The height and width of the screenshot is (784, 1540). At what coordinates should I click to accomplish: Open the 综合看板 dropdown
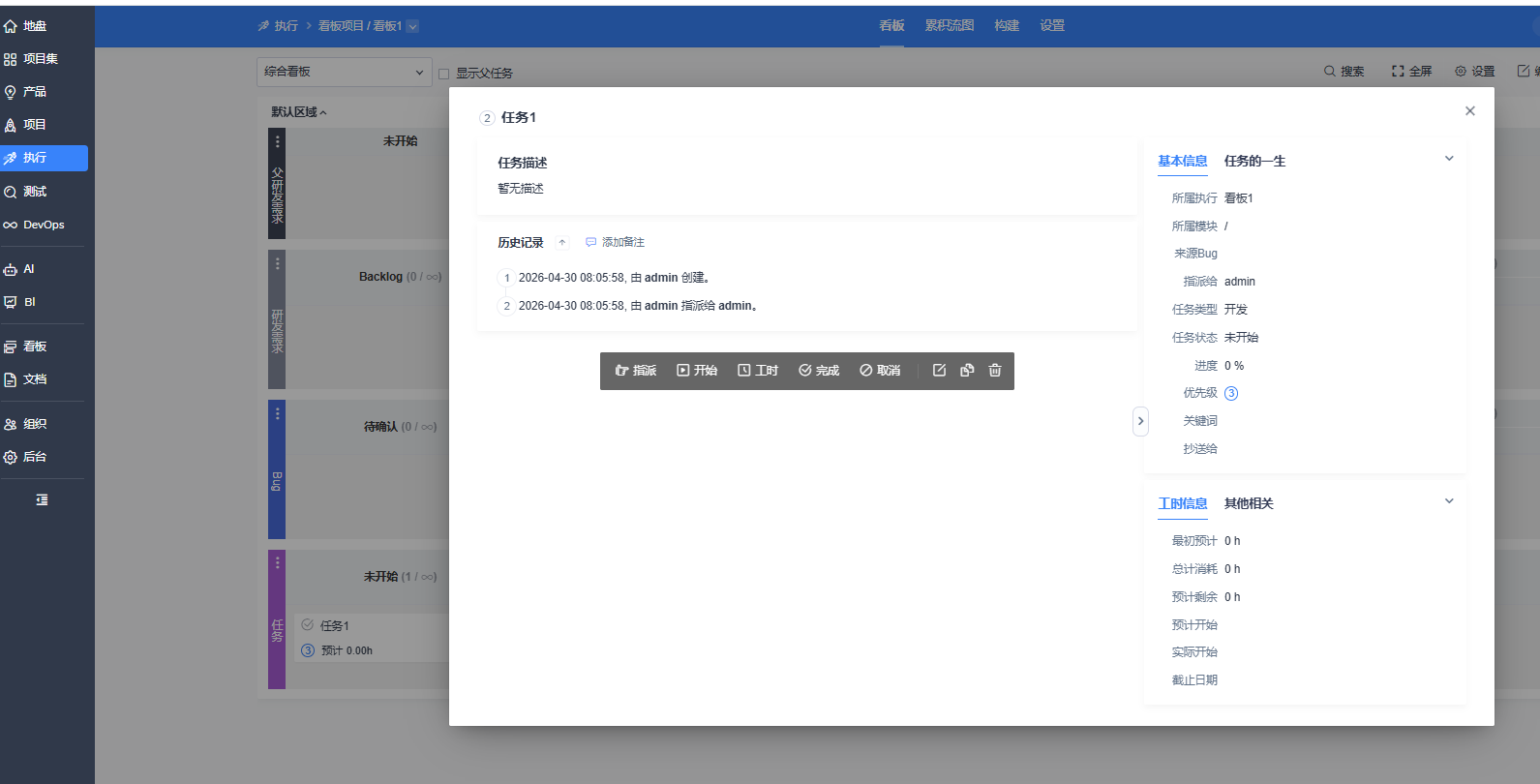tap(344, 72)
